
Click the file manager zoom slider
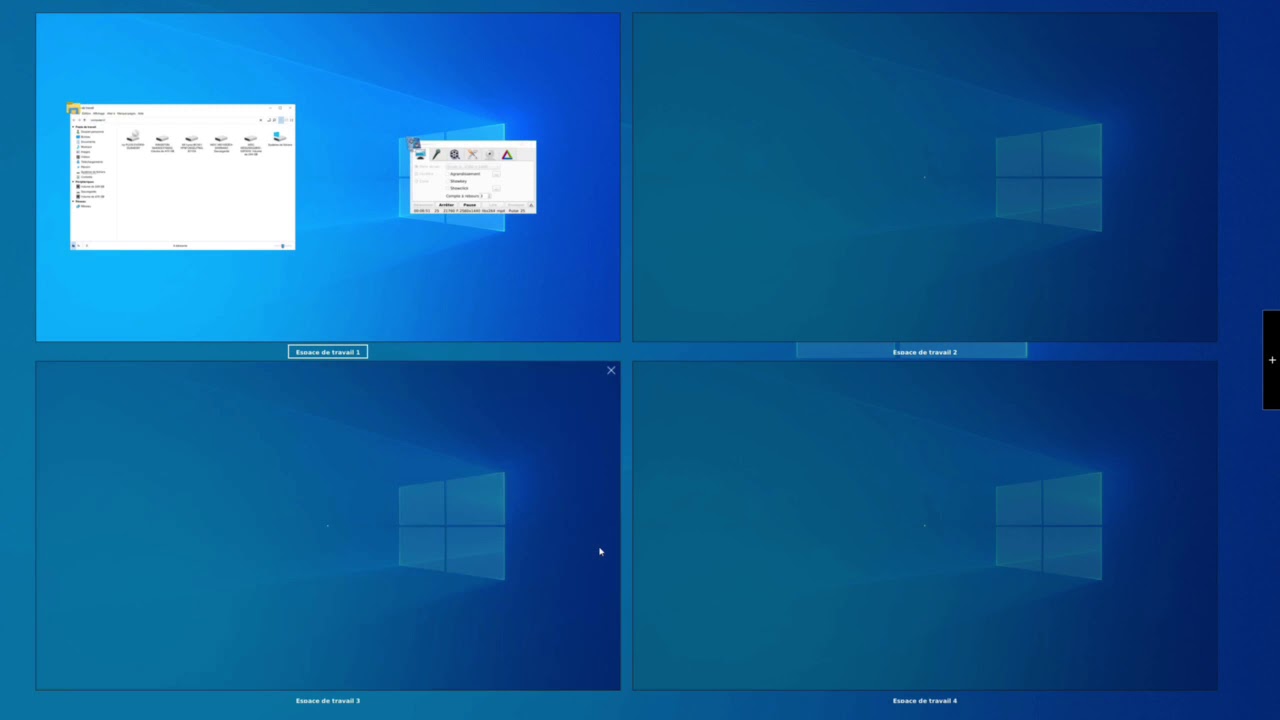point(282,245)
